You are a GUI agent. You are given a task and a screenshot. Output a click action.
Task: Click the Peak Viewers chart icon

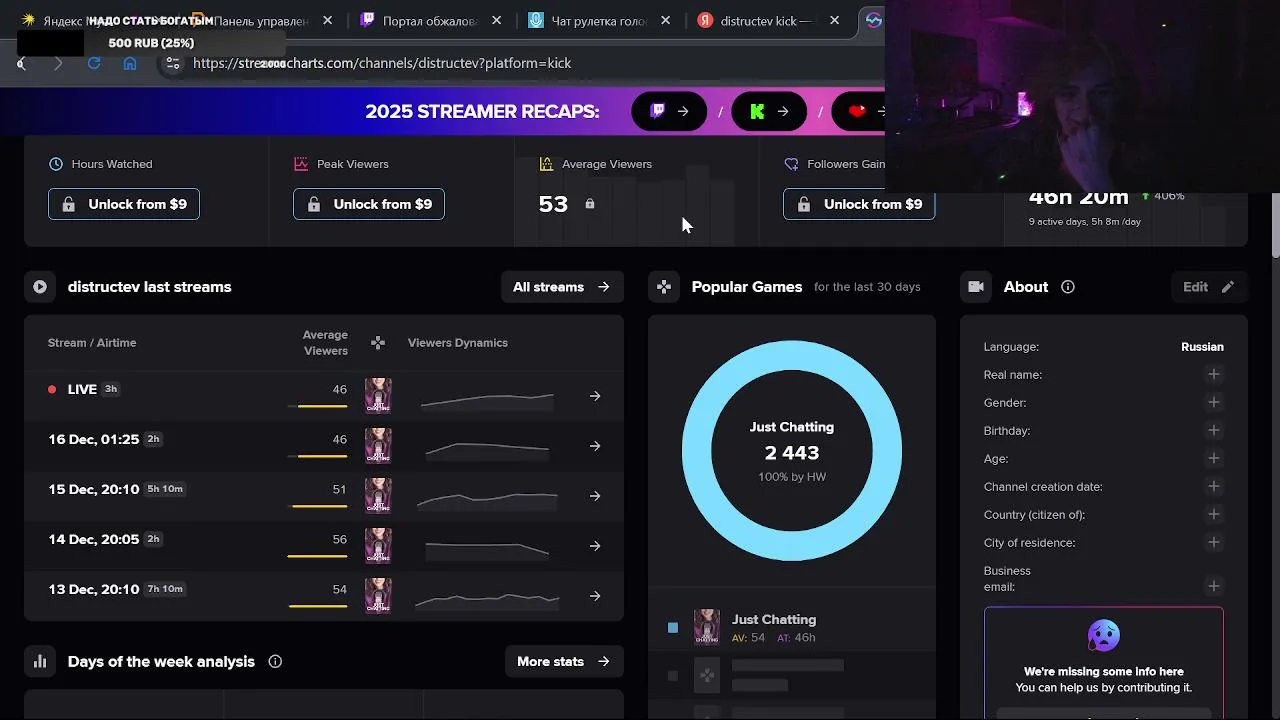pyautogui.click(x=301, y=164)
